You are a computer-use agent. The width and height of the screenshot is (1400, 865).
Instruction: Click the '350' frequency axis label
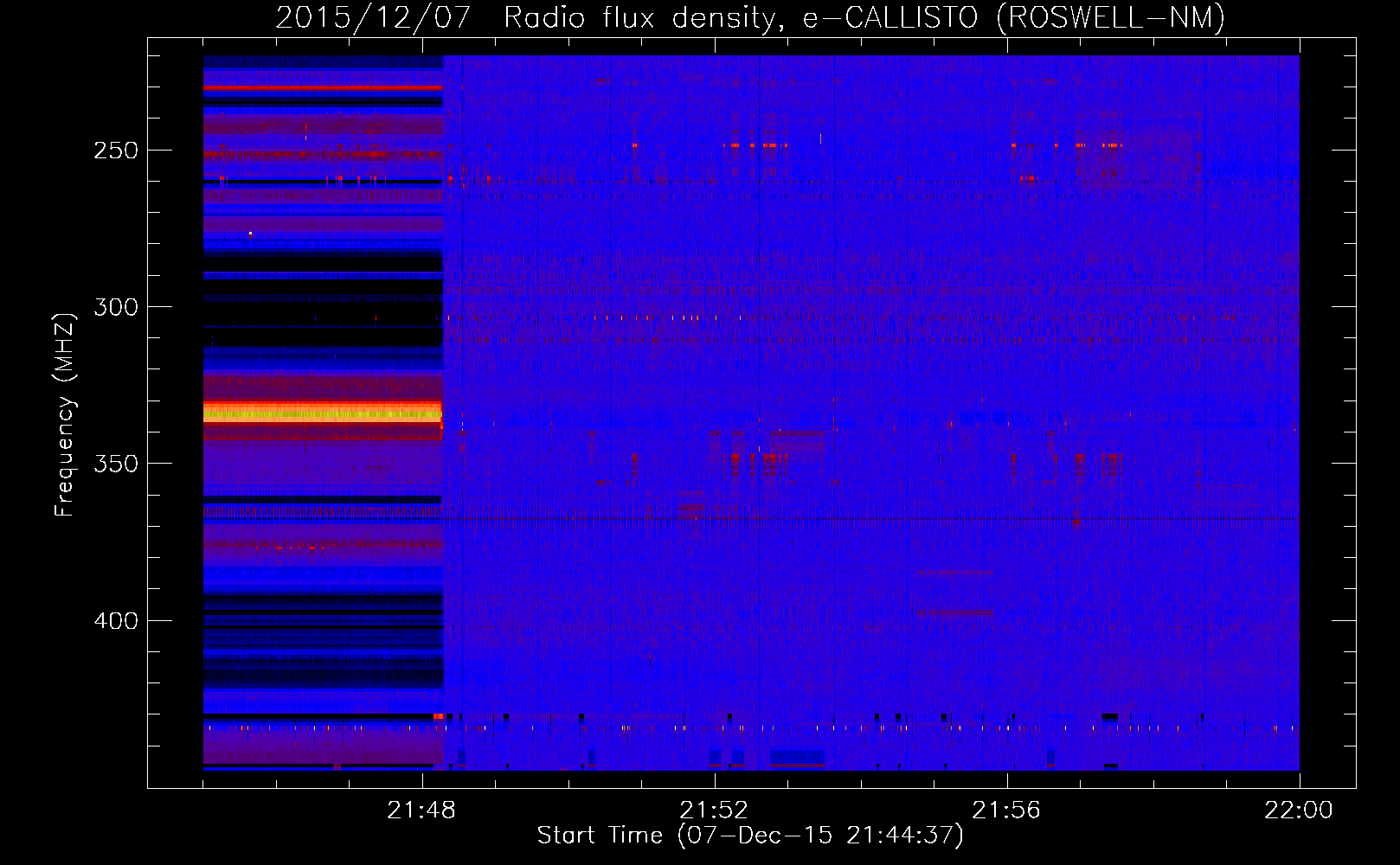(x=116, y=464)
